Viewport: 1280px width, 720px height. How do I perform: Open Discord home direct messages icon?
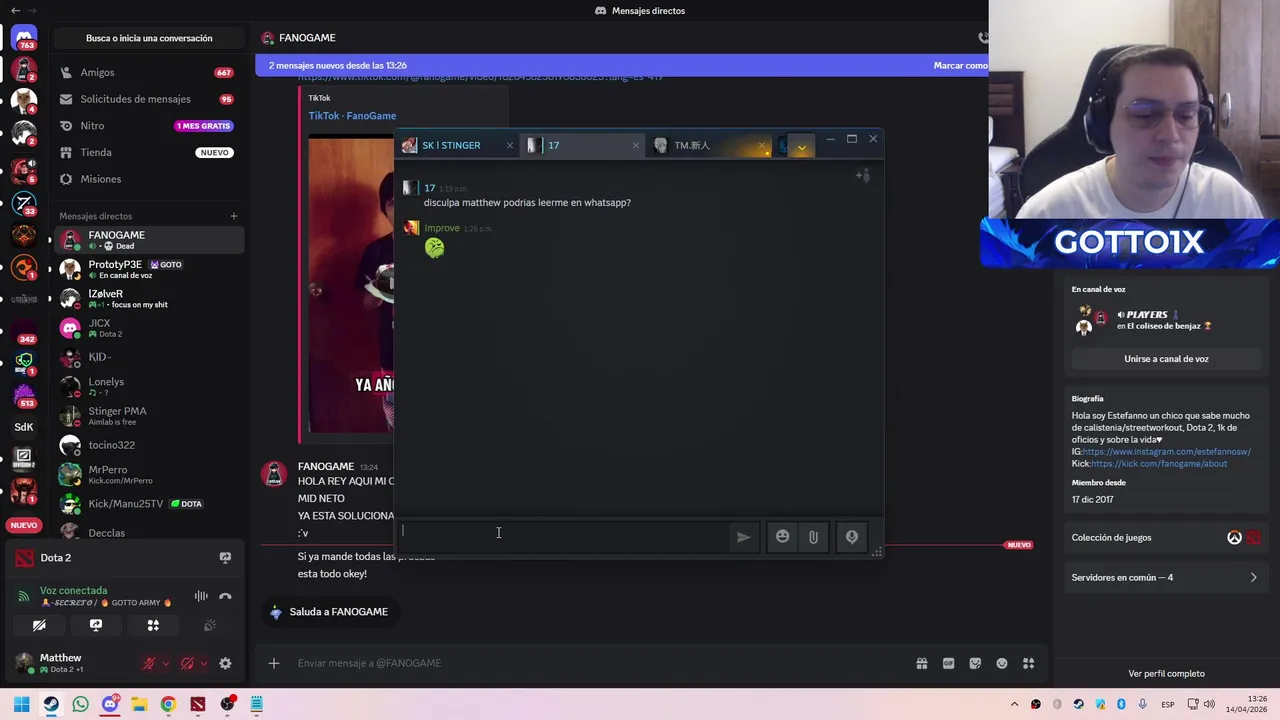coord(24,39)
